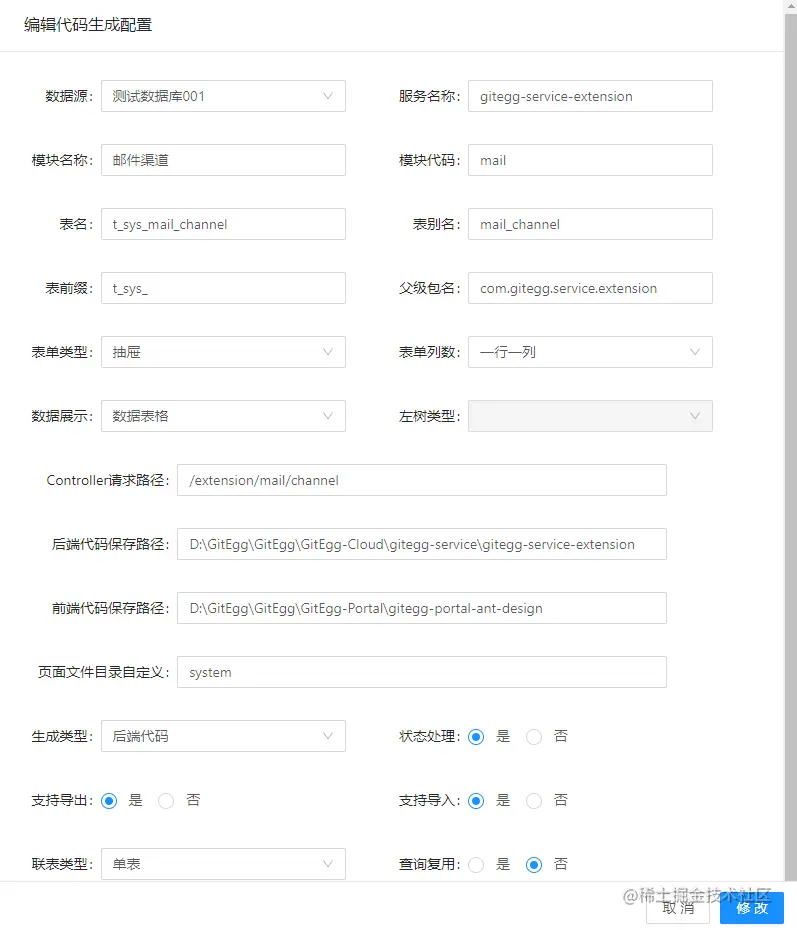Click the 表名 field t_sys_mail_channel
The width and height of the screenshot is (797, 930).
coord(223,224)
